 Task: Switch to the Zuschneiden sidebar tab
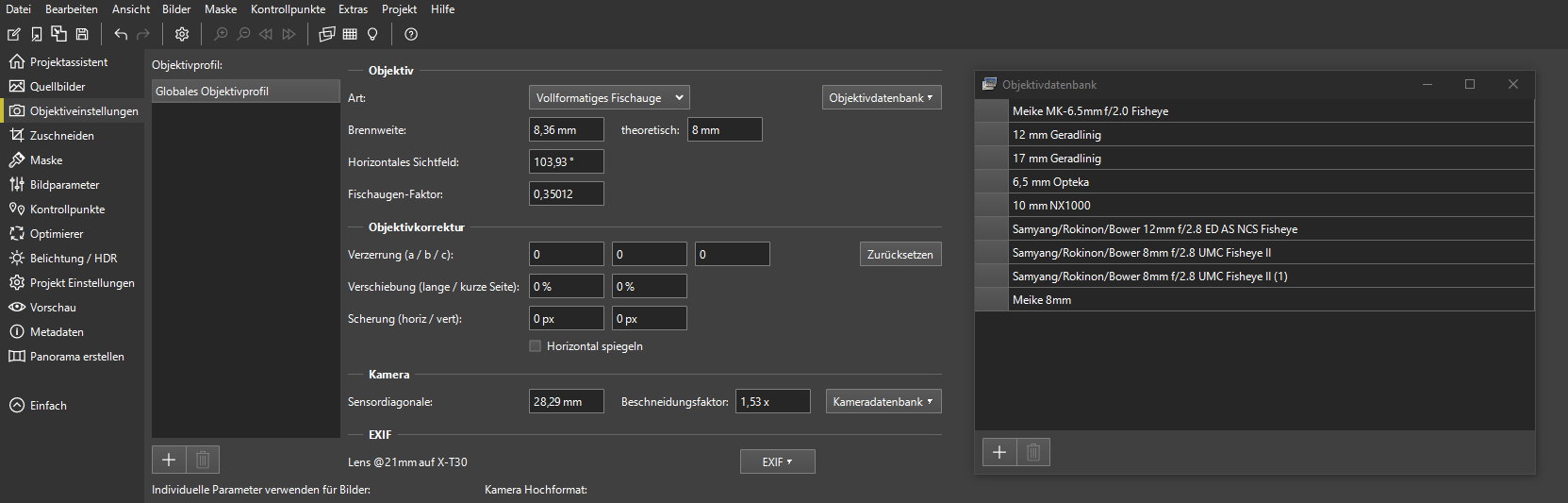click(61, 136)
